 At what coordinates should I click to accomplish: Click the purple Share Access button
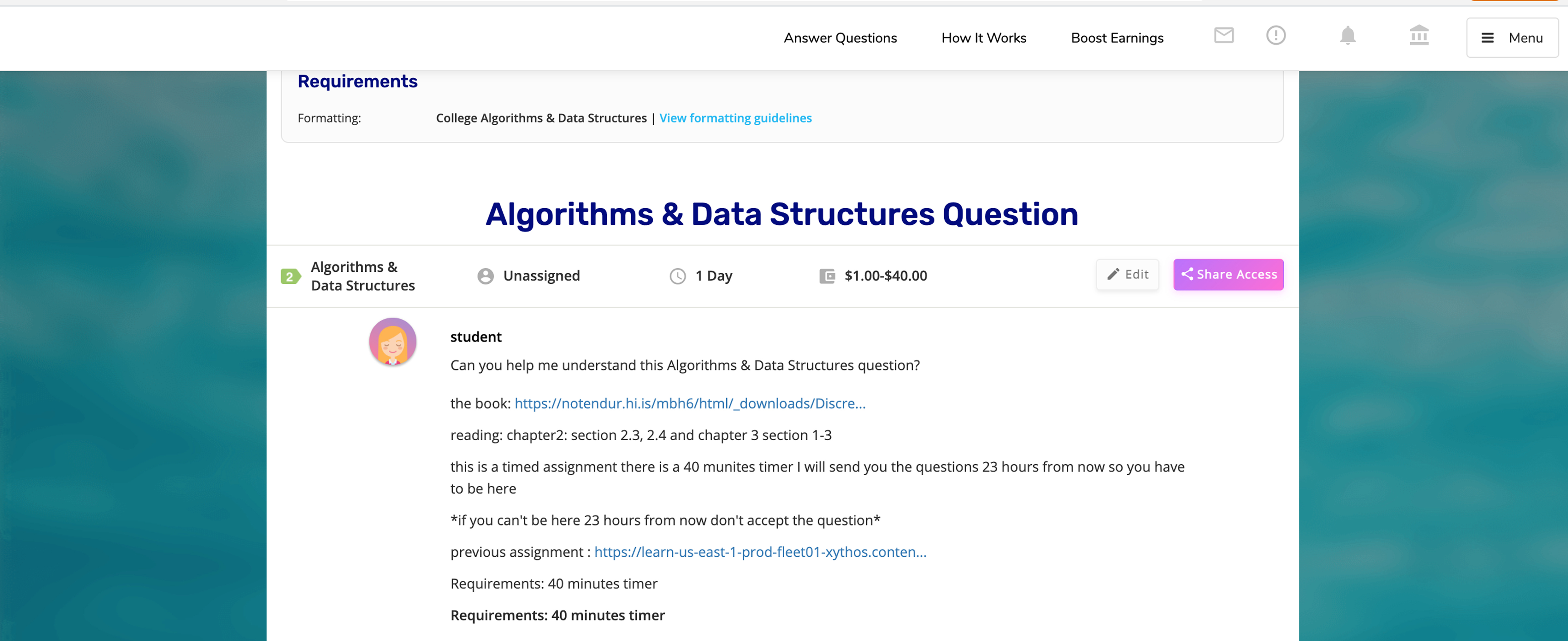pos(1228,275)
